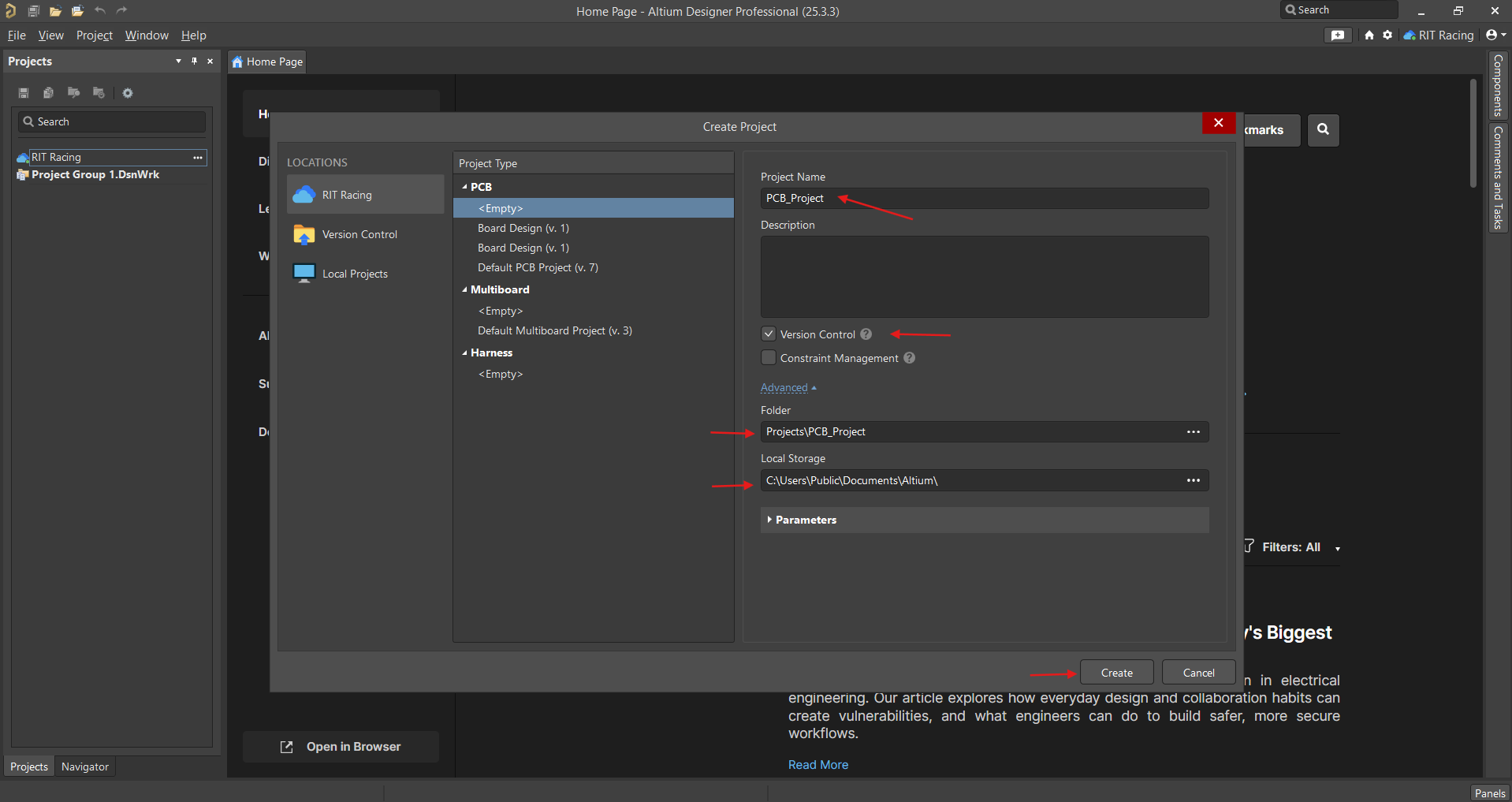This screenshot has width=1512, height=802.
Task: Select Version Control location
Action: click(365, 234)
